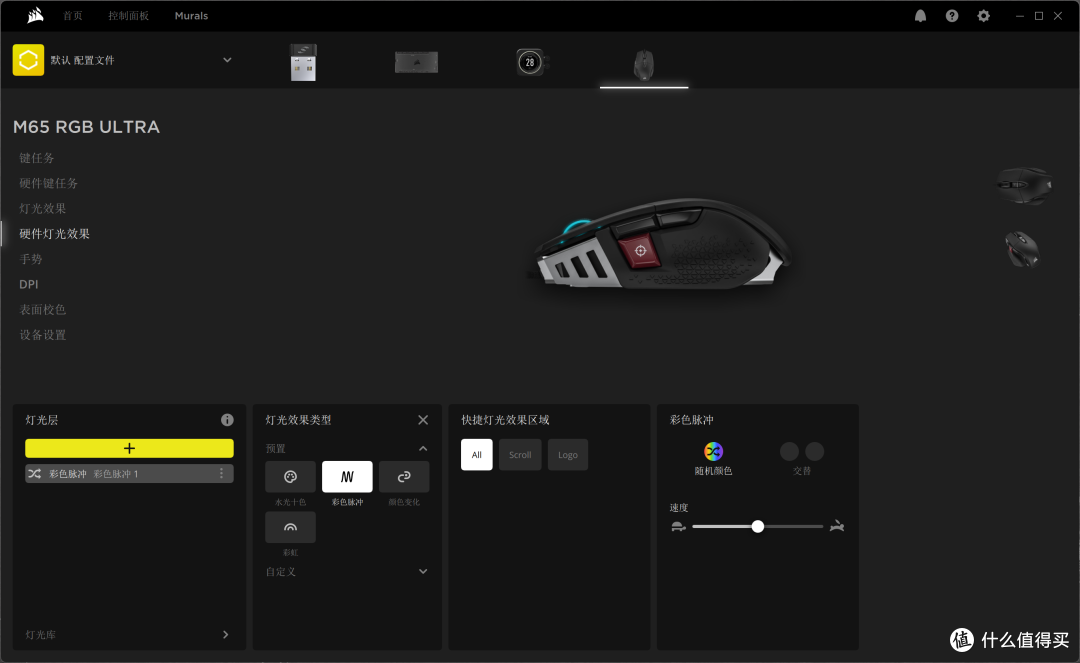Select the cooler device showing 28
The width and height of the screenshot is (1080, 663).
tap(530, 62)
